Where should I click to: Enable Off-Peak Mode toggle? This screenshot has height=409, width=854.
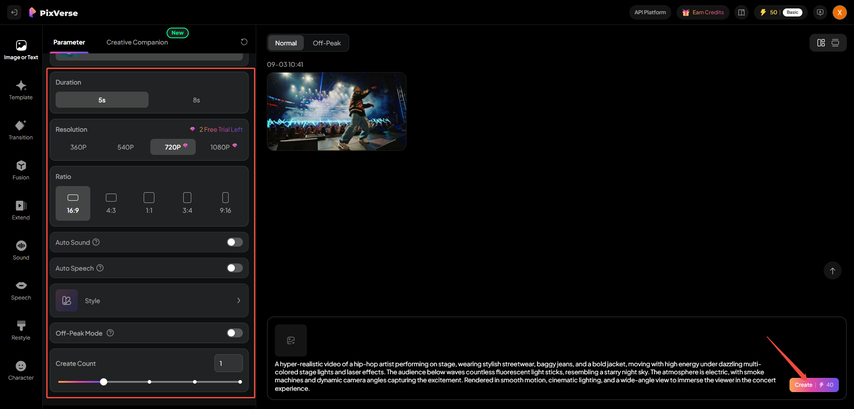pos(234,333)
